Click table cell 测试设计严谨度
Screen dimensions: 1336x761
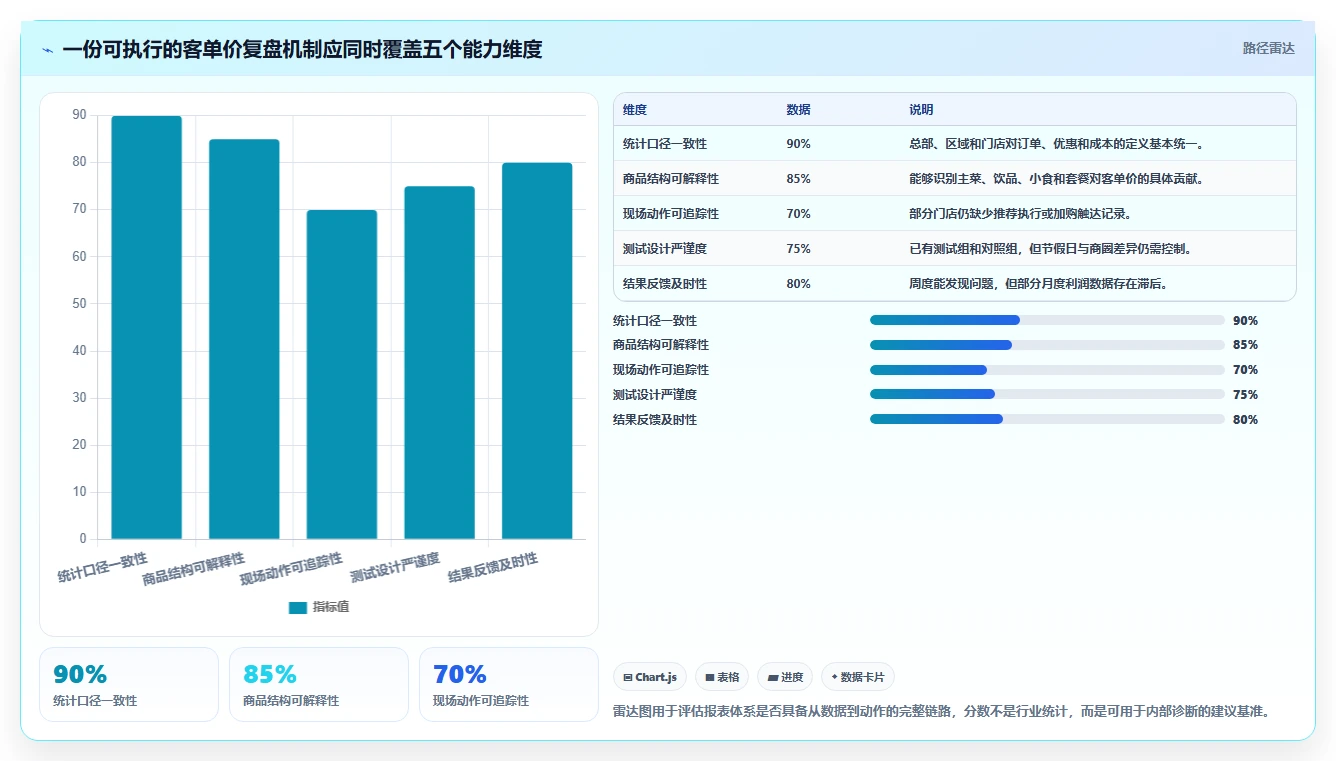click(665, 249)
